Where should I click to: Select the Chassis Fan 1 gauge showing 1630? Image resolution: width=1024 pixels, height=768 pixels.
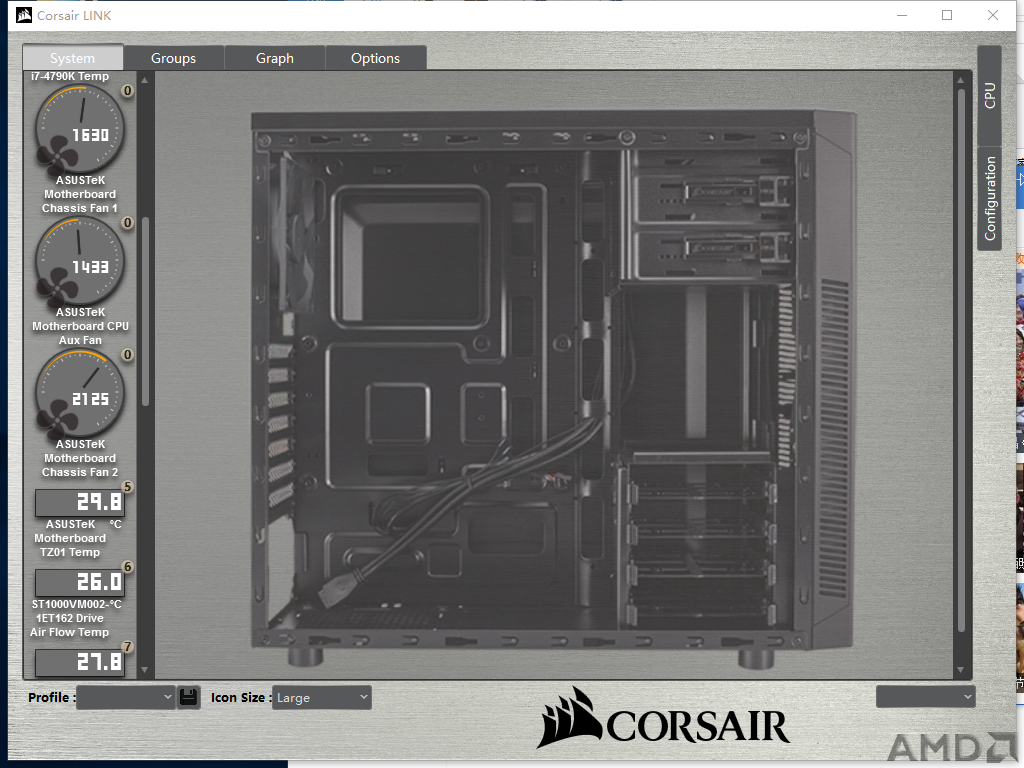click(79, 129)
